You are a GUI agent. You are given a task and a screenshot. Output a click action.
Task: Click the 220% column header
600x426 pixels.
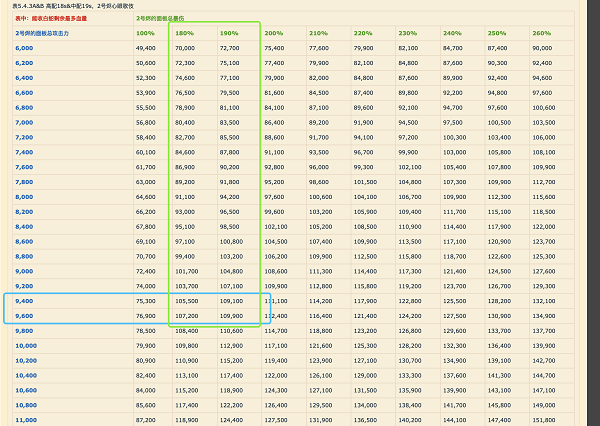pyautogui.click(x=364, y=33)
